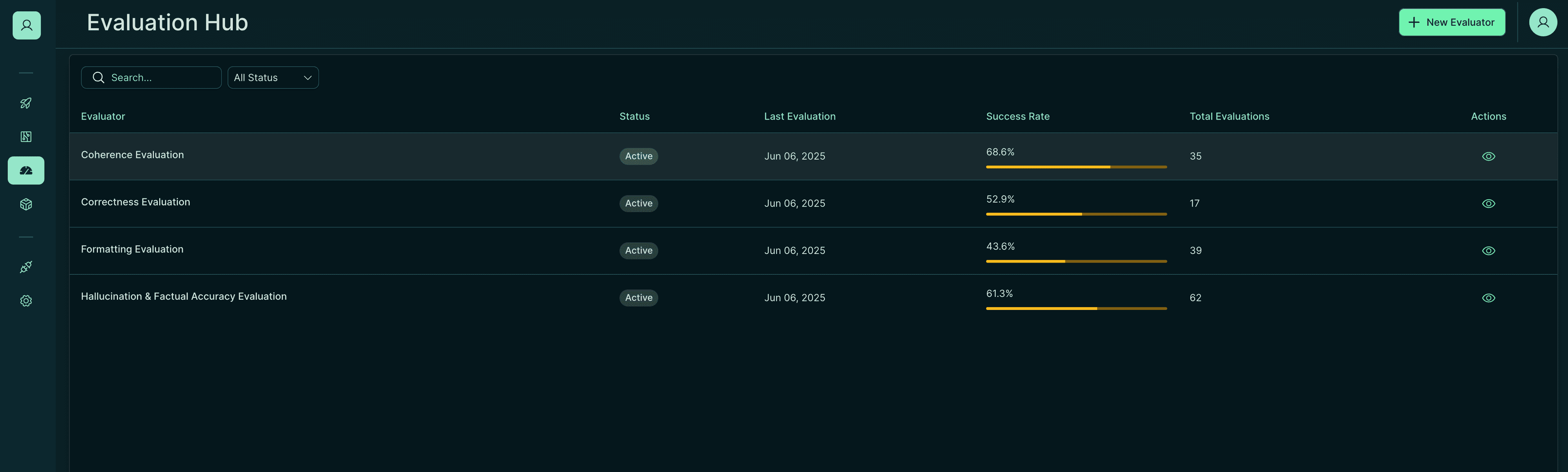
Task: Show Formatting Evaluation results via eye icon
Action: coord(1488,250)
